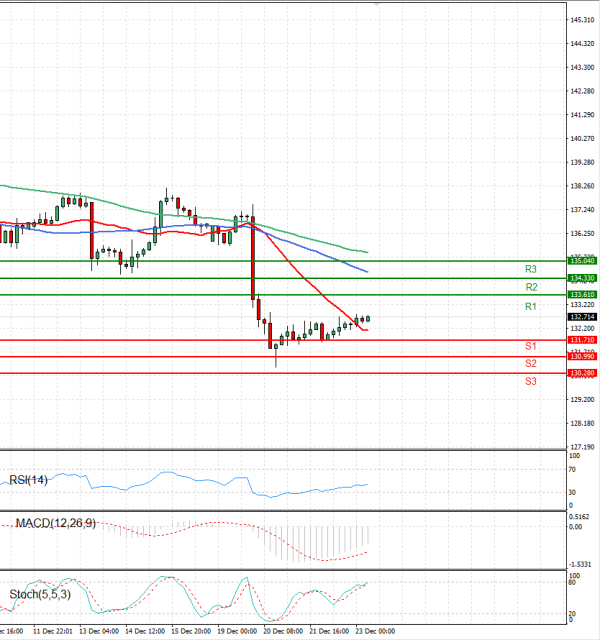Select the 135.040 price tag
This screenshot has width=600, height=640.
pos(582,261)
